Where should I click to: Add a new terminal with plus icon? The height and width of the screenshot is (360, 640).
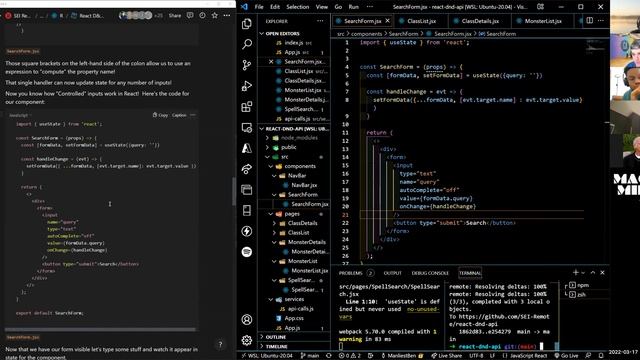click(x=576, y=273)
